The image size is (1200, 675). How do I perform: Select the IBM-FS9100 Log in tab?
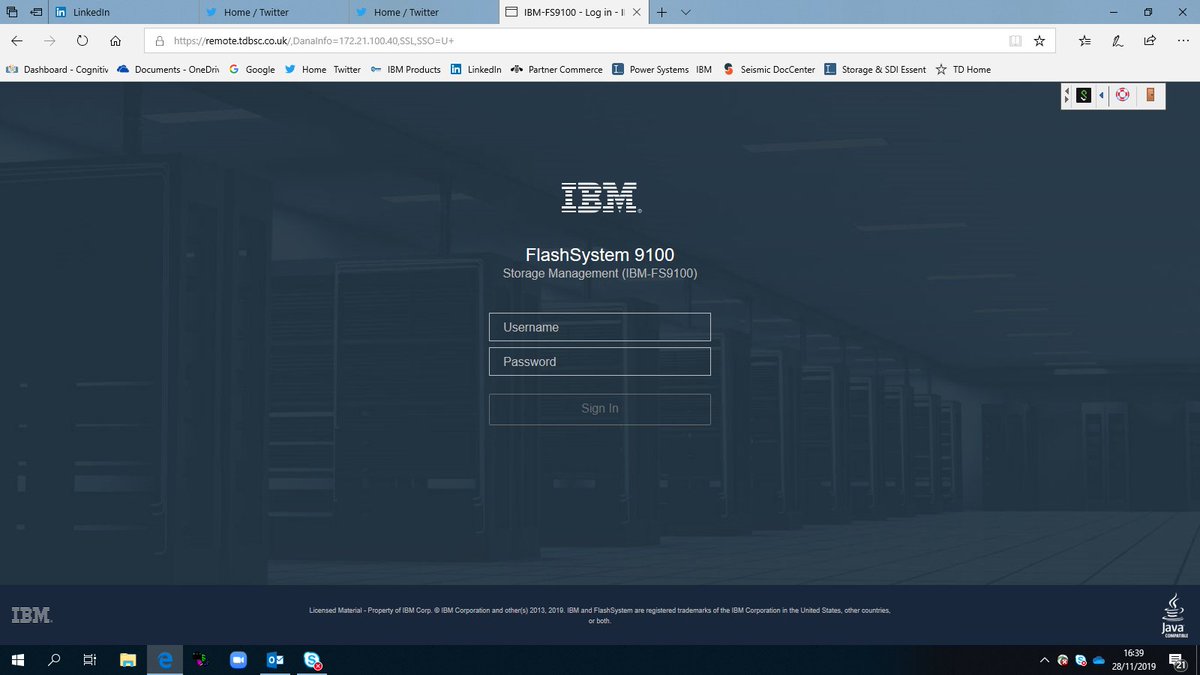(x=574, y=13)
